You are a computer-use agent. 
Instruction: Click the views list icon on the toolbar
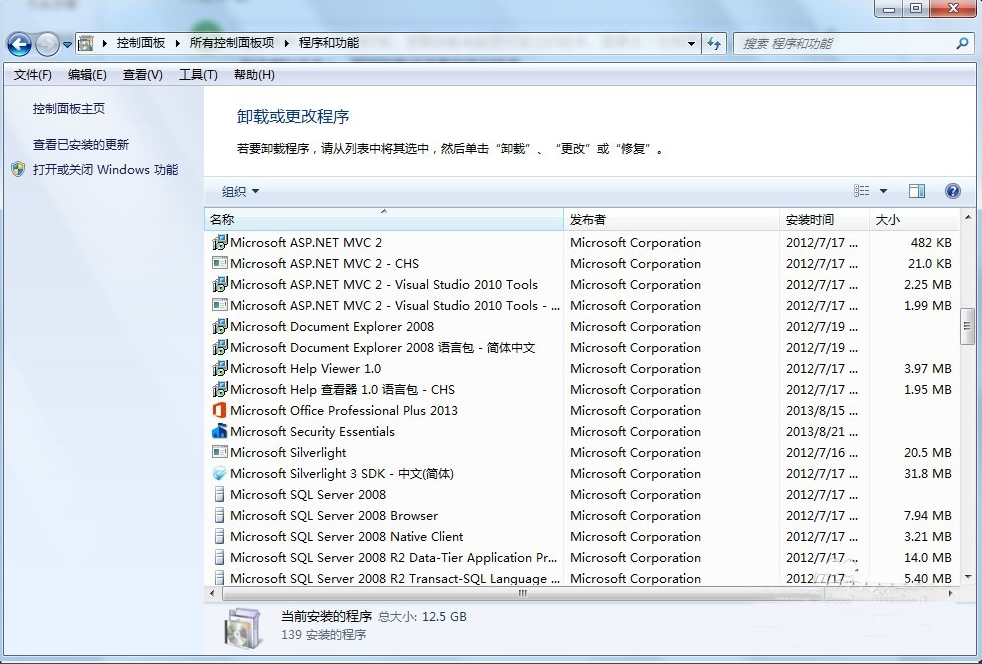[x=862, y=190]
